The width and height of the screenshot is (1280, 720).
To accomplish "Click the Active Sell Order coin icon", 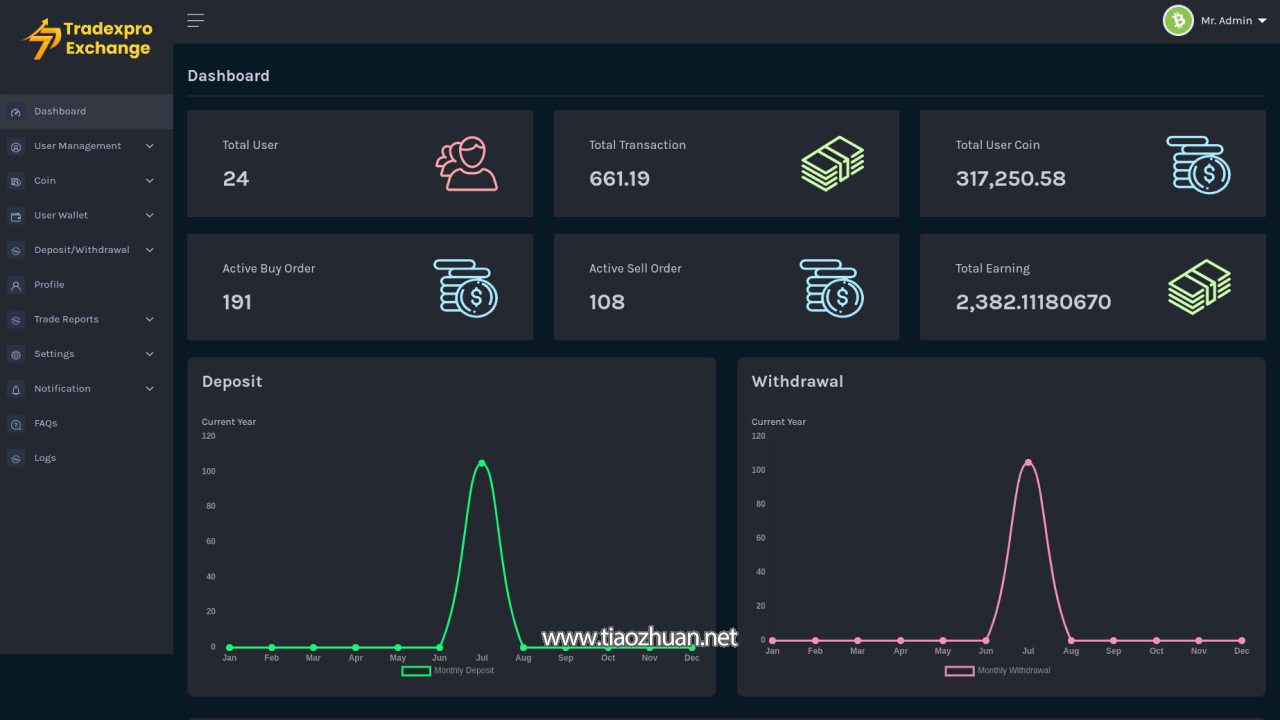I will coord(831,288).
